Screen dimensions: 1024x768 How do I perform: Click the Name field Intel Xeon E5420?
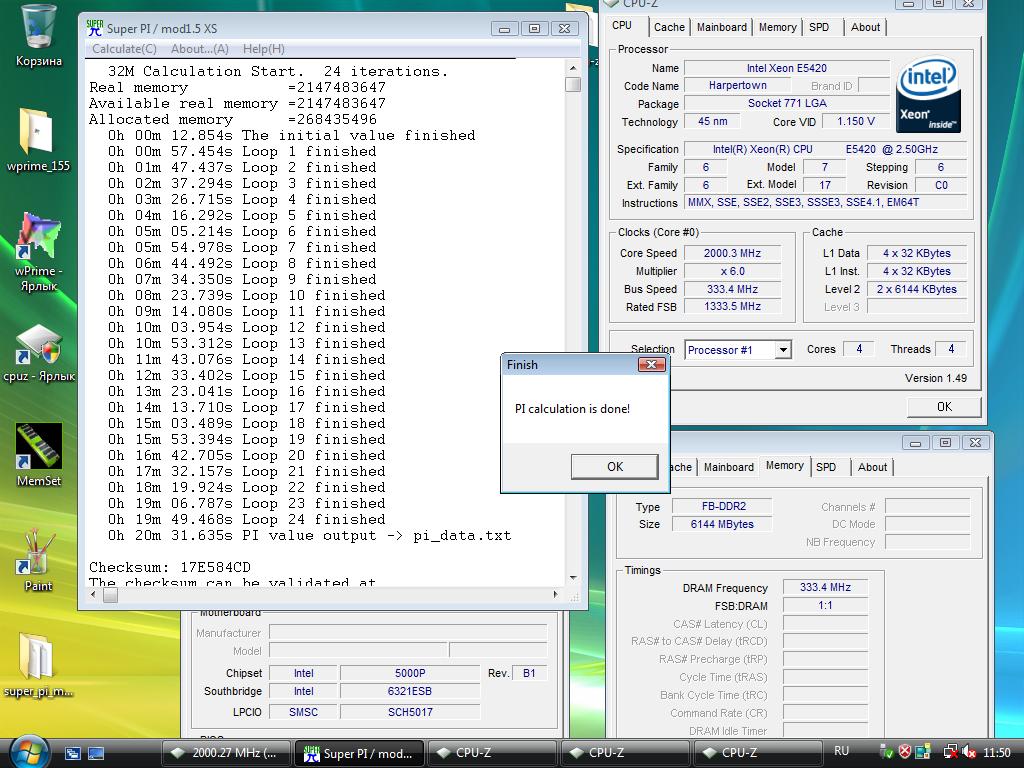click(x=786, y=68)
